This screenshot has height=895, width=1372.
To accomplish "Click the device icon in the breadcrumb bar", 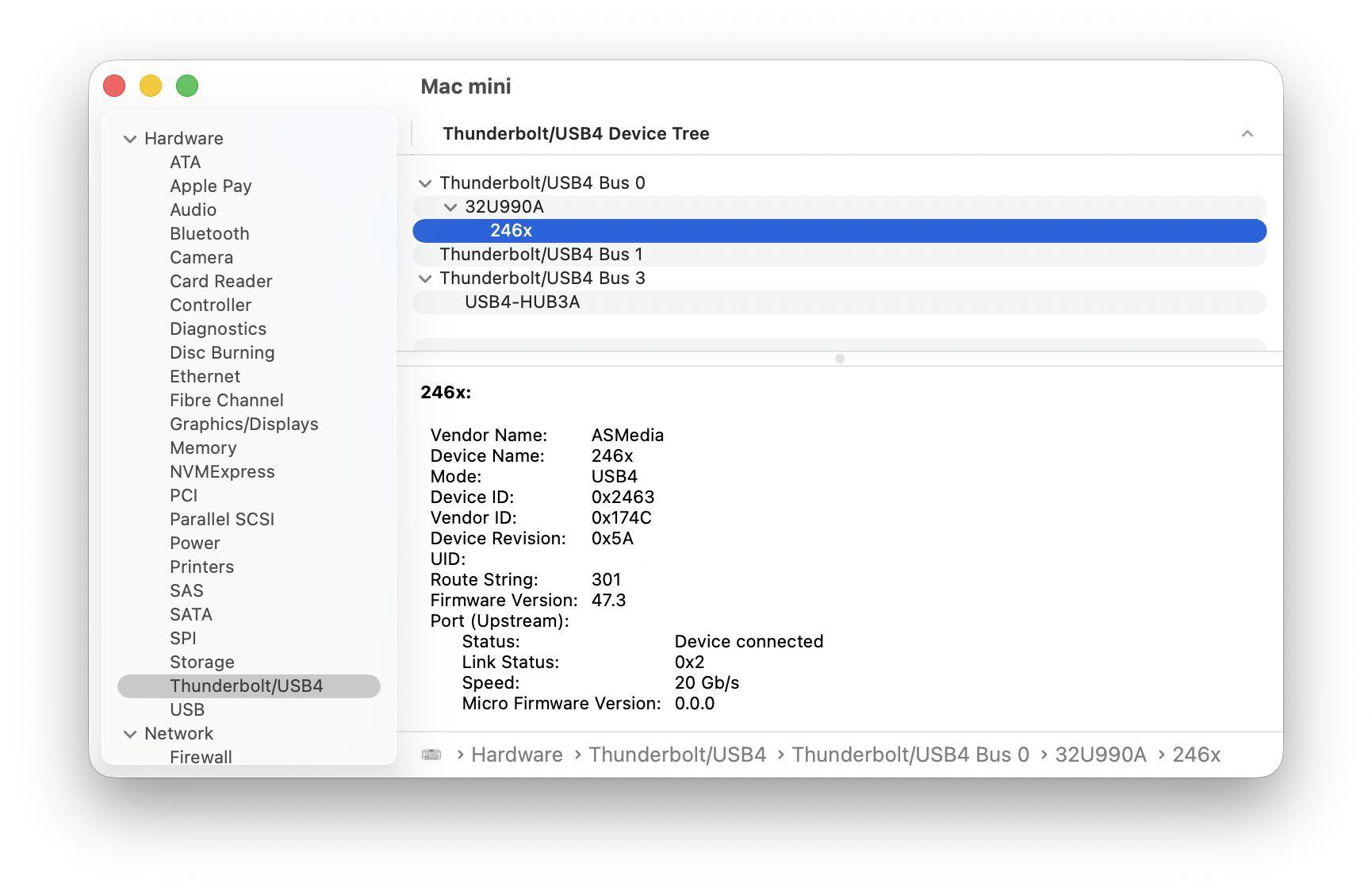I will click(431, 755).
